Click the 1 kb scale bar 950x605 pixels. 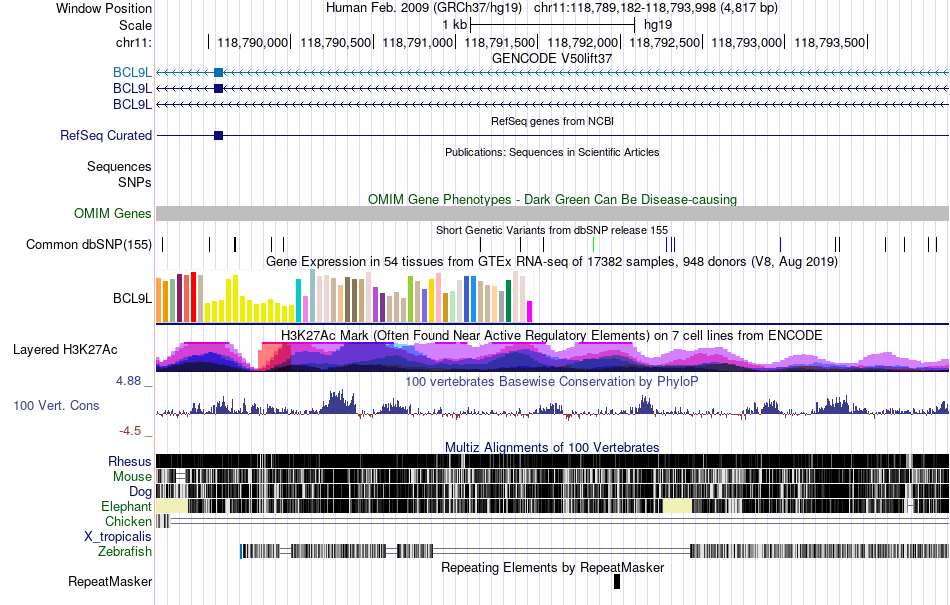(x=553, y=25)
